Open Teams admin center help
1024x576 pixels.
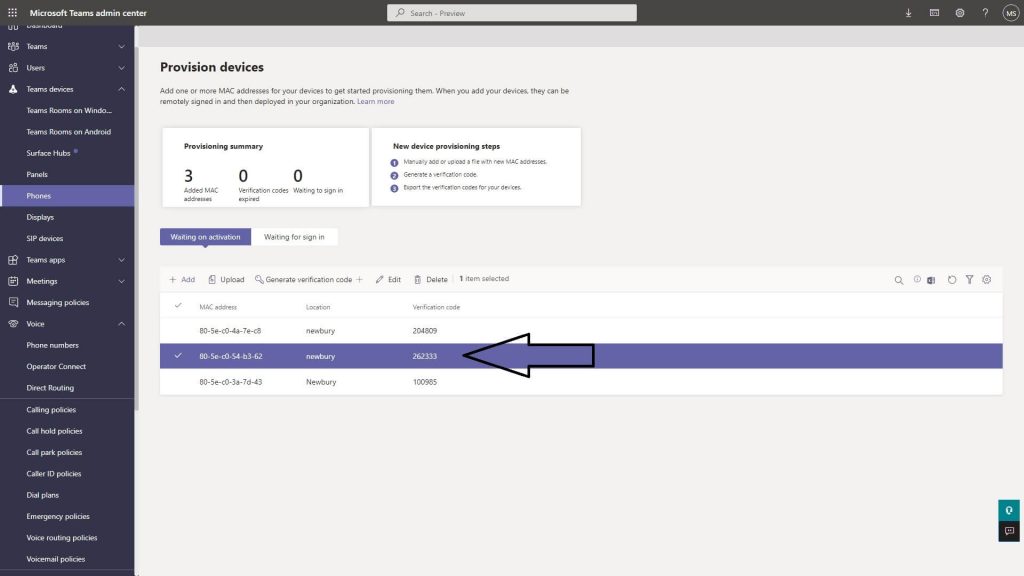coord(985,12)
